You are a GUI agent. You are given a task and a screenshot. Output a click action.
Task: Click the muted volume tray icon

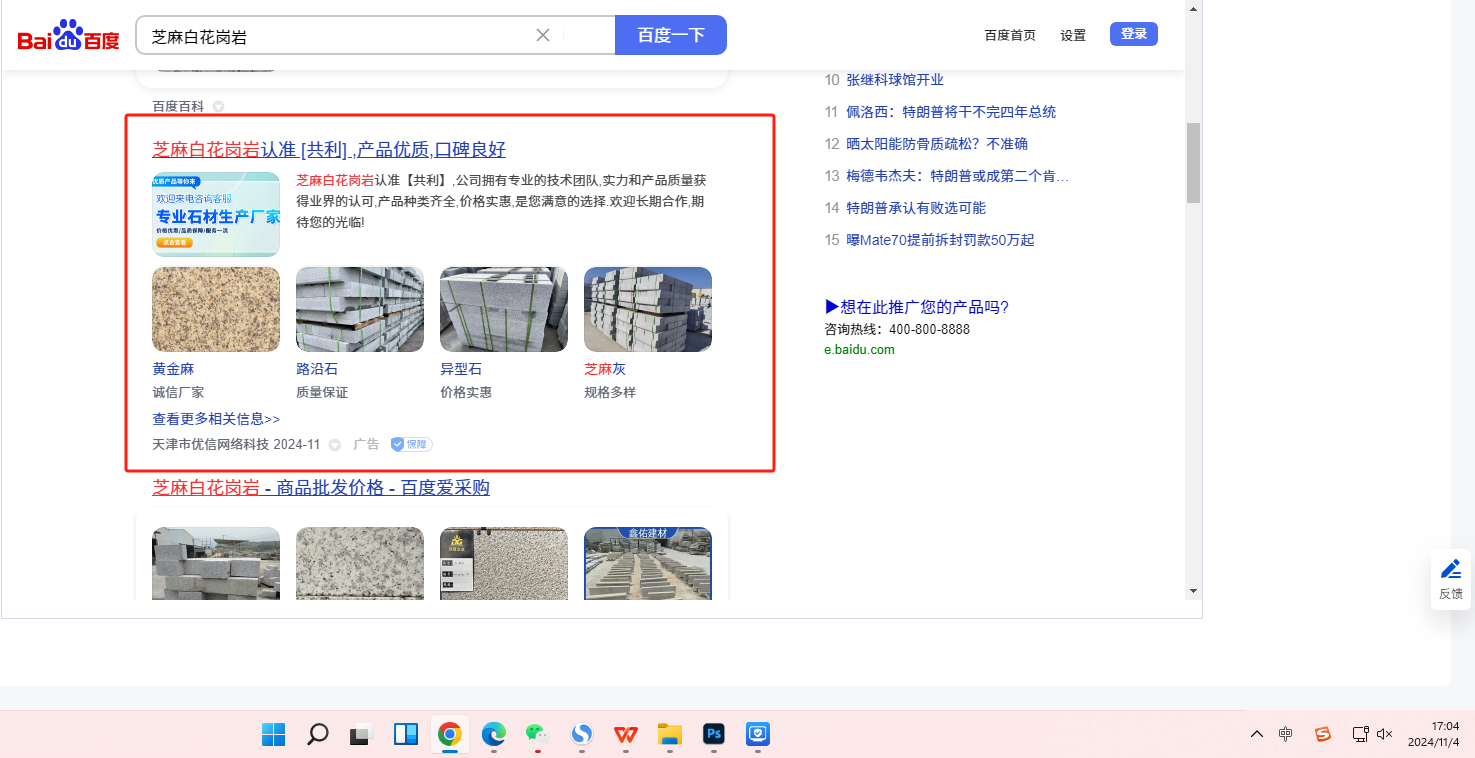1385,735
